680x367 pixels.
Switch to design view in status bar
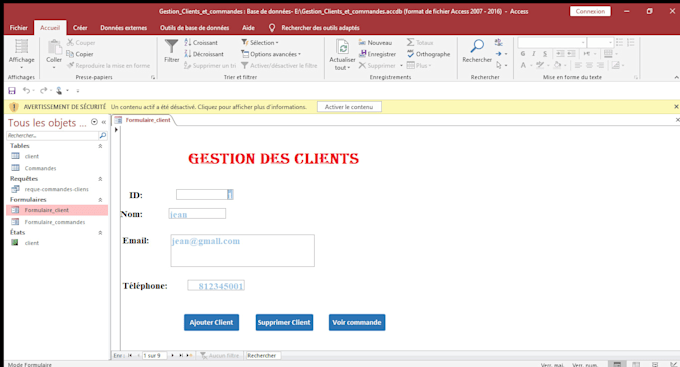point(674,364)
